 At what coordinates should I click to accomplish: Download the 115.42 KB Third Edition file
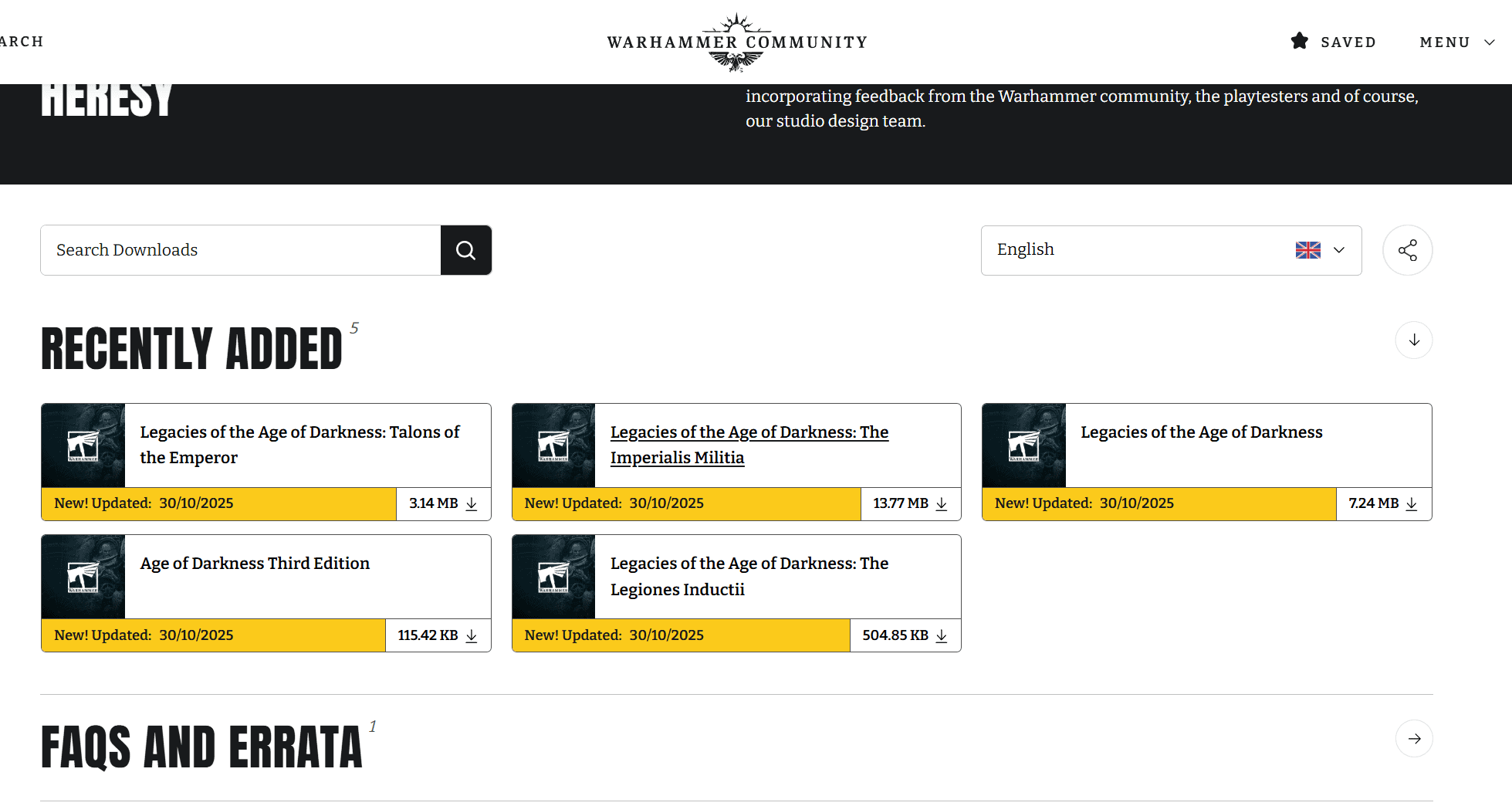click(438, 635)
